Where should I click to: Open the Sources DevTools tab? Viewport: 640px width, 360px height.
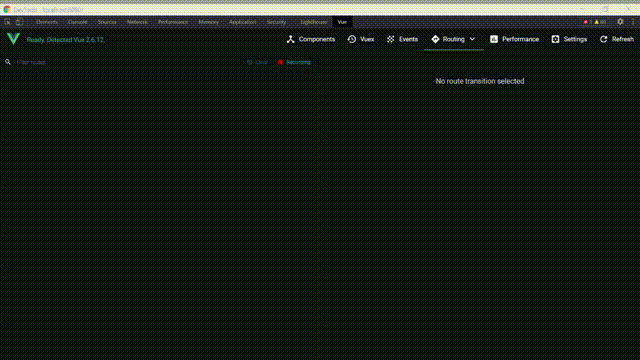[107, 22]
